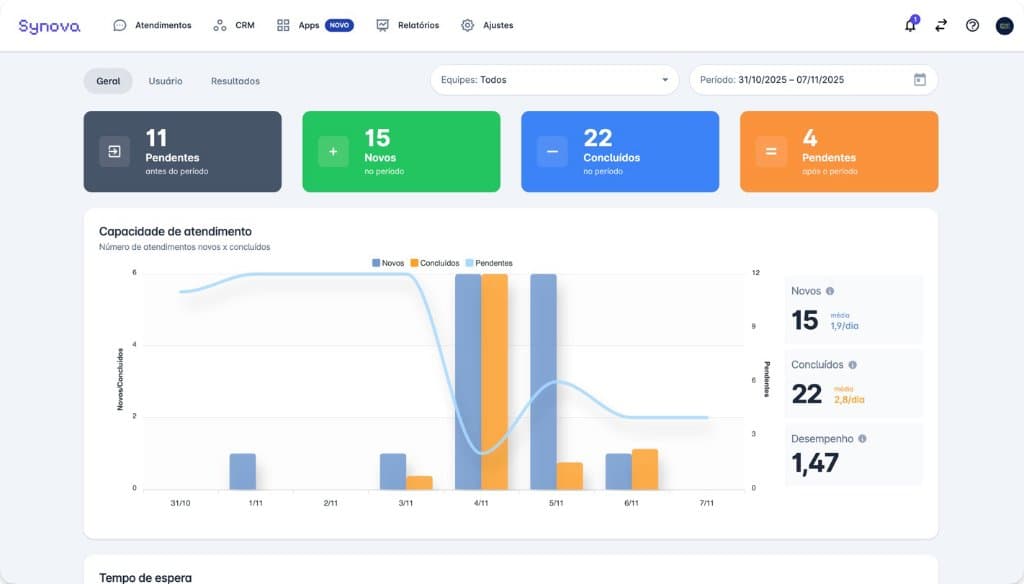Click the 2,8/dia average text
Viewport: 1024px width, 584px height.
(x=849, y=400)
